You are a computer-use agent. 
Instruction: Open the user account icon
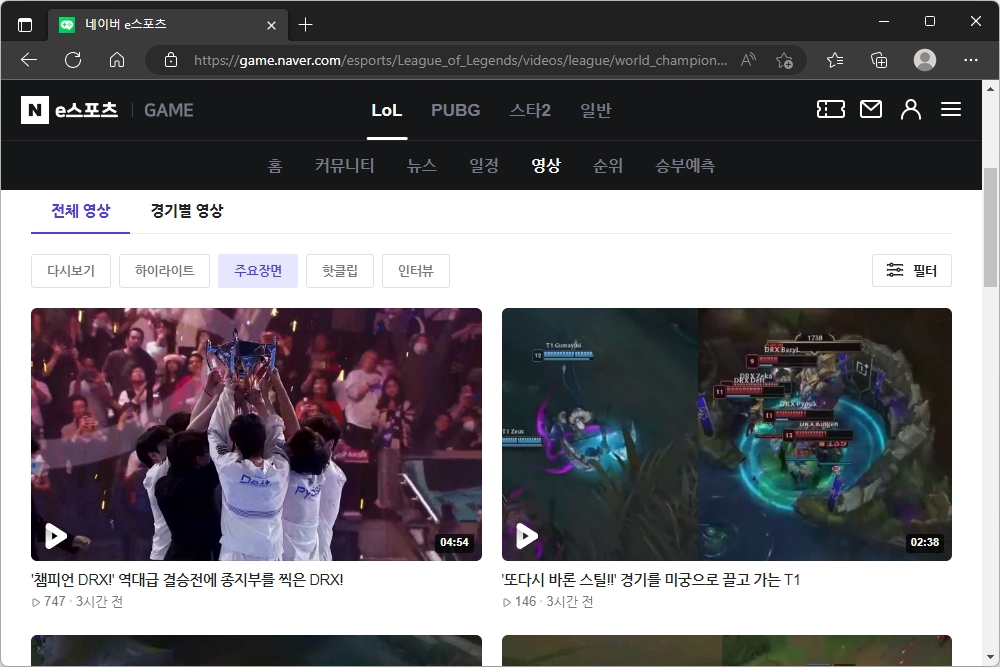pyautogui.click(x=911, y=109)
